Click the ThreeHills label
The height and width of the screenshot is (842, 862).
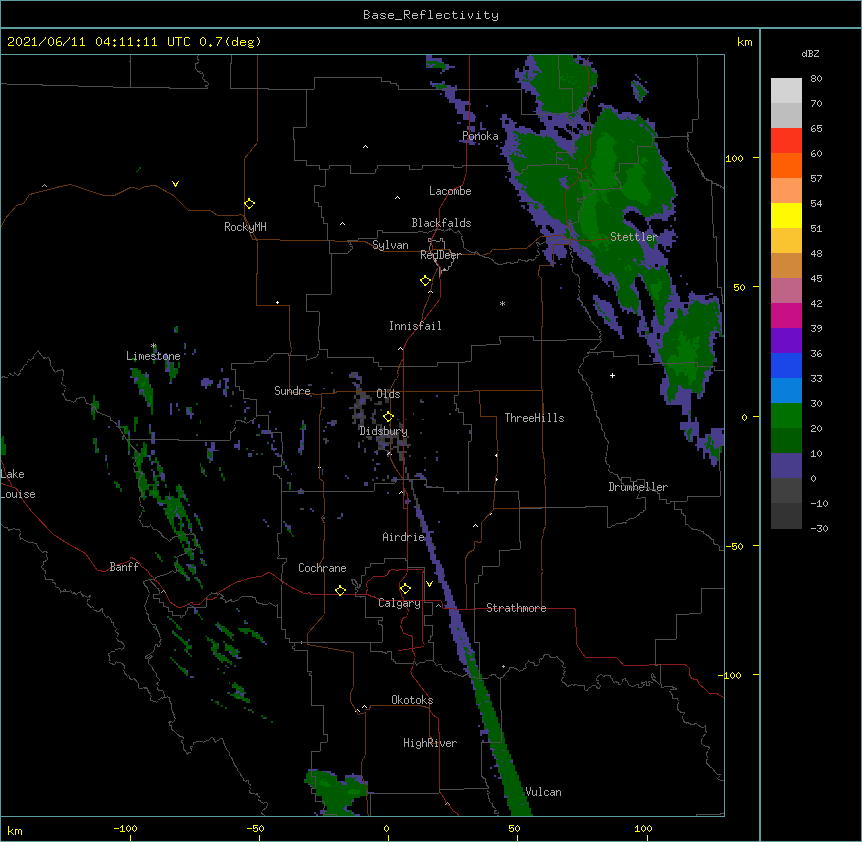coord(534,418)
